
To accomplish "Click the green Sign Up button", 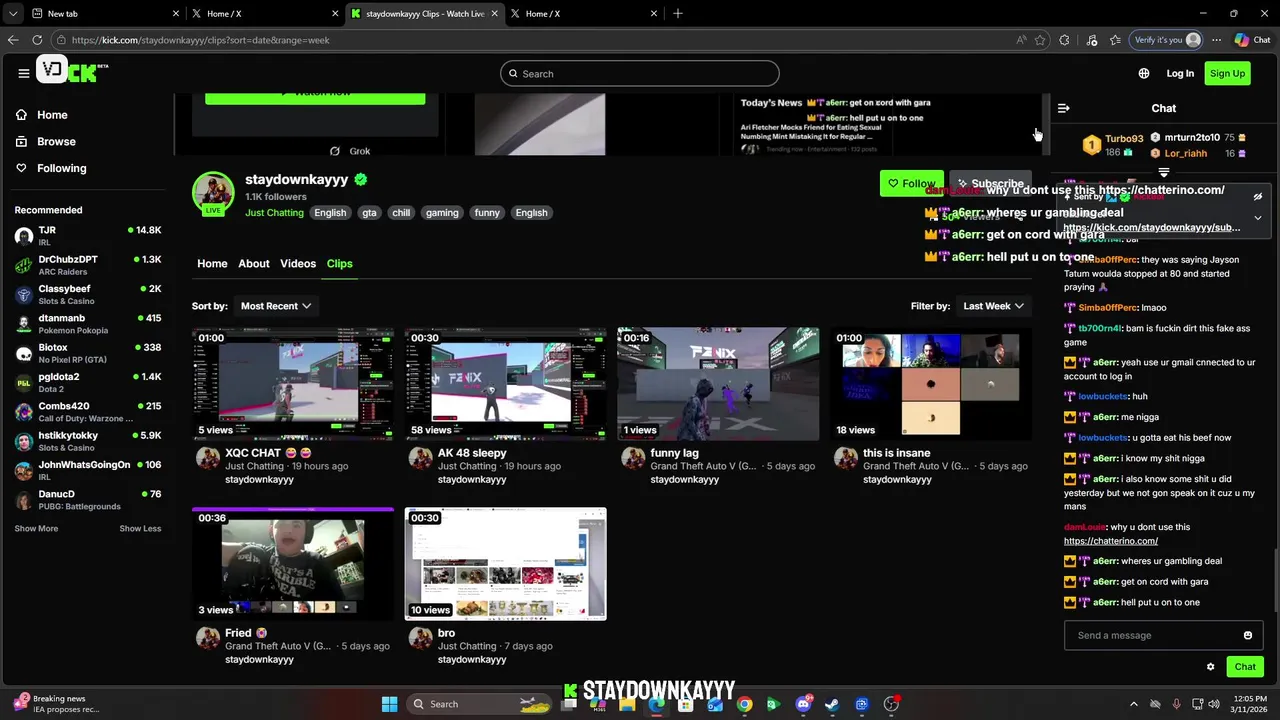I will pyautogui.click(x=1227, y=73).
